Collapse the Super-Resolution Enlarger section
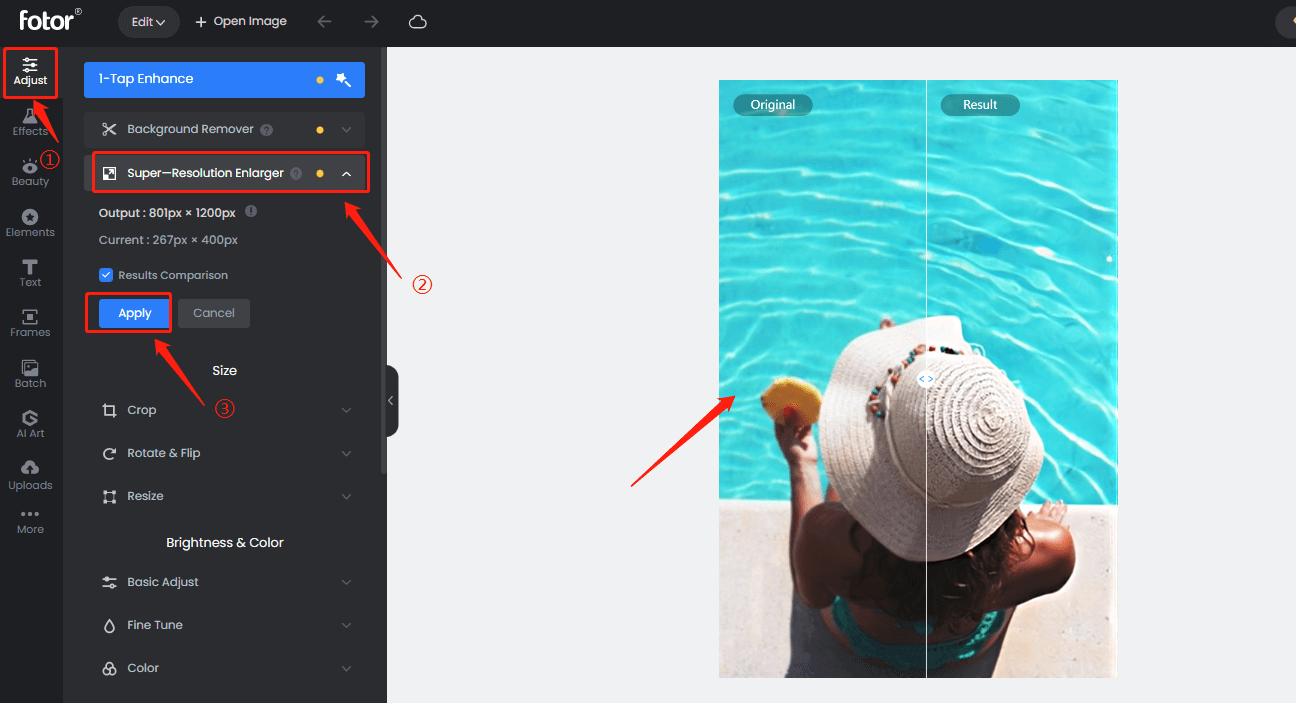 tap(346, 172)
